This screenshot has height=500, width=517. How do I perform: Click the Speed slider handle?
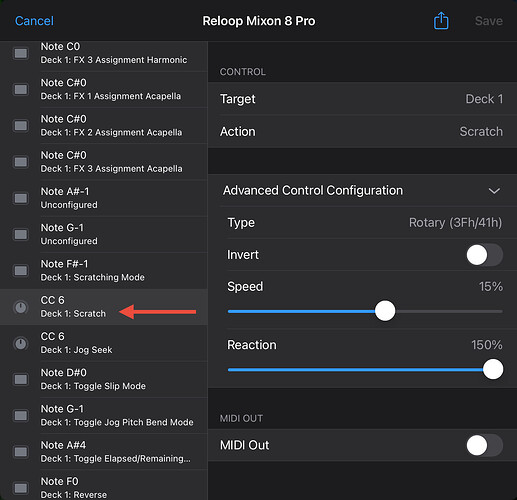pyautogui.click(x=385, y=311)
